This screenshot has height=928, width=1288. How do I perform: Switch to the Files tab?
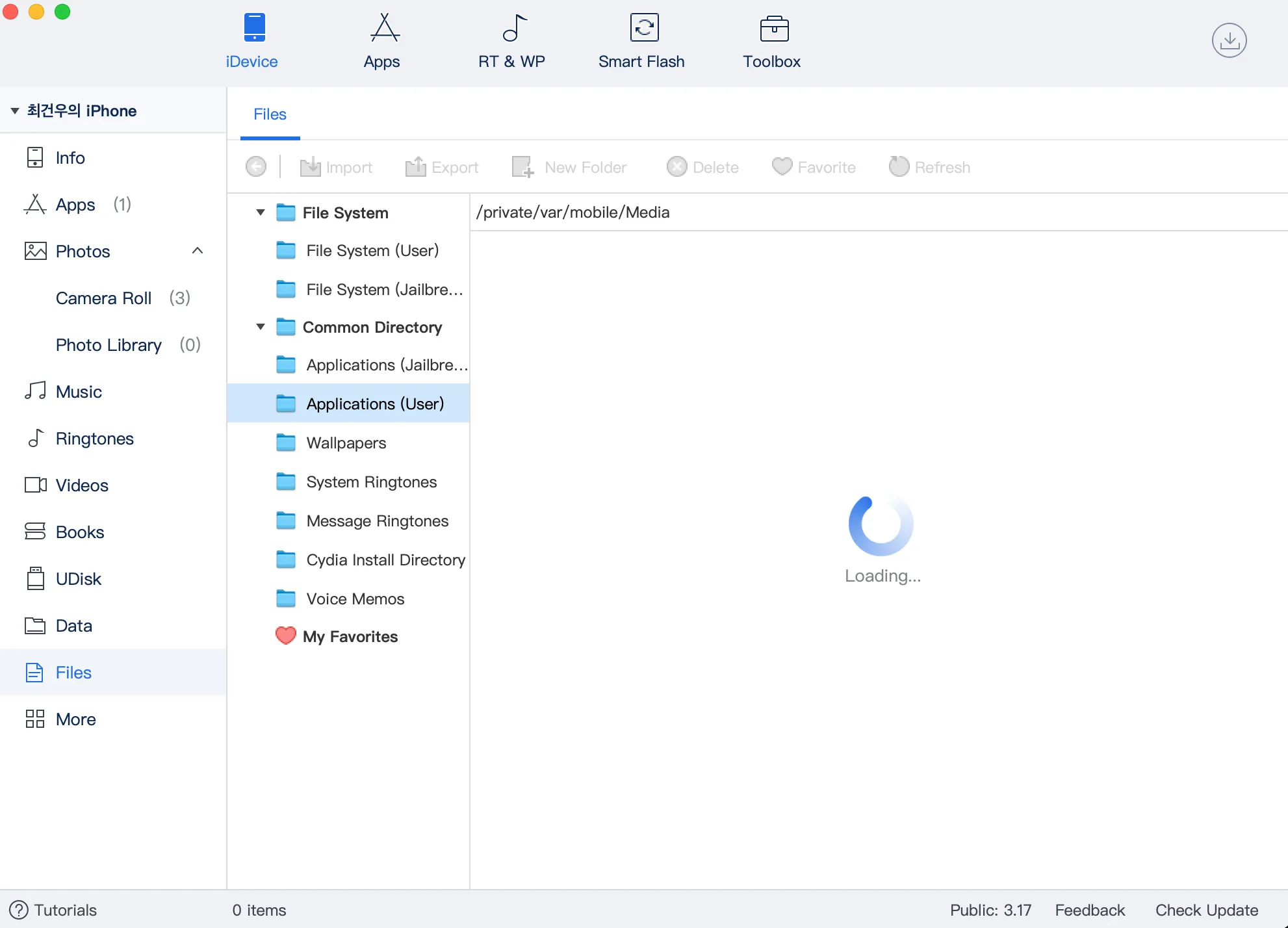coord(270,114)
